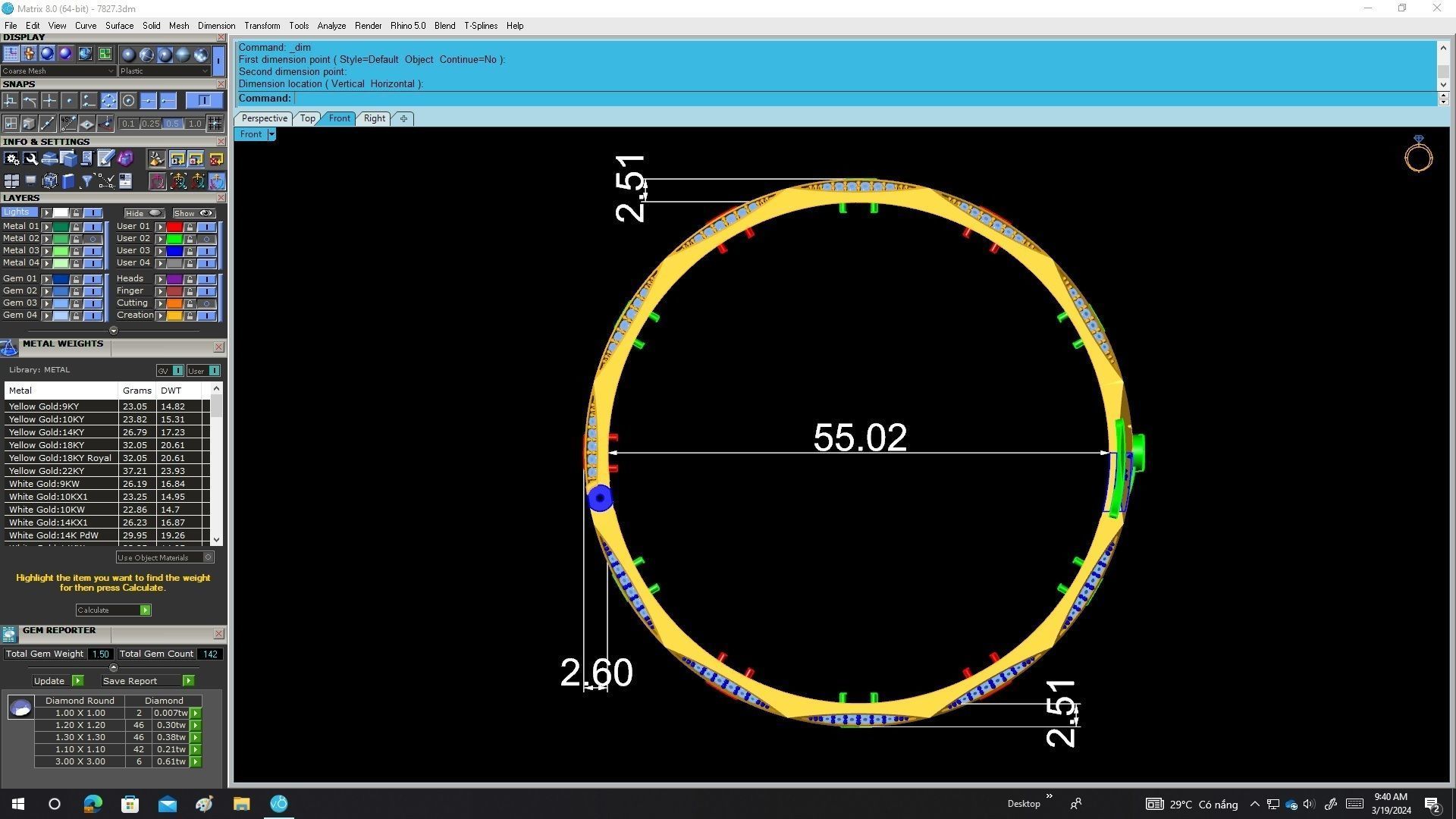1456x819 pixels.
Task: Expand Gem 04 layer arrow
Action: (x=47, y=315)
